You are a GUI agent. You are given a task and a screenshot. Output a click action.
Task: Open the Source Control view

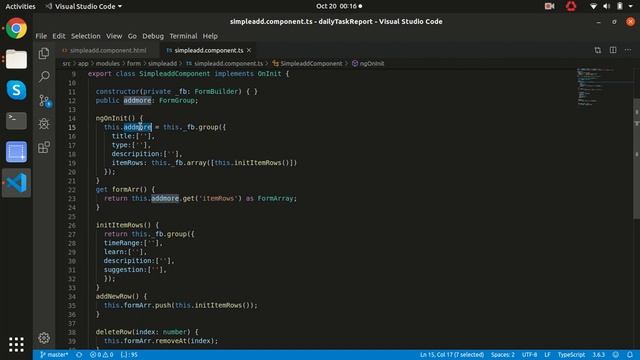click(44, 100)
